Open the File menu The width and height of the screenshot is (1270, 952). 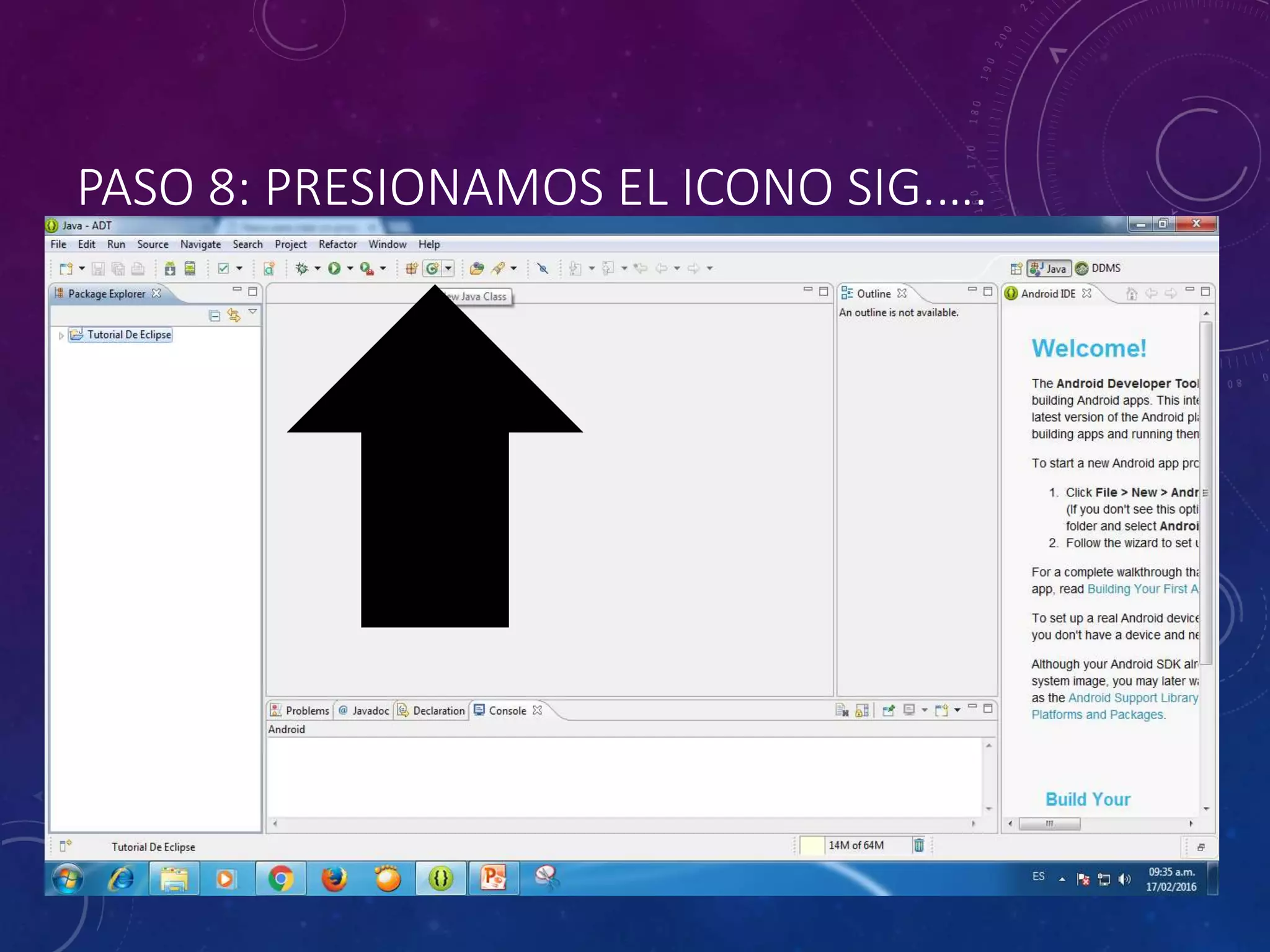point(58,244)
